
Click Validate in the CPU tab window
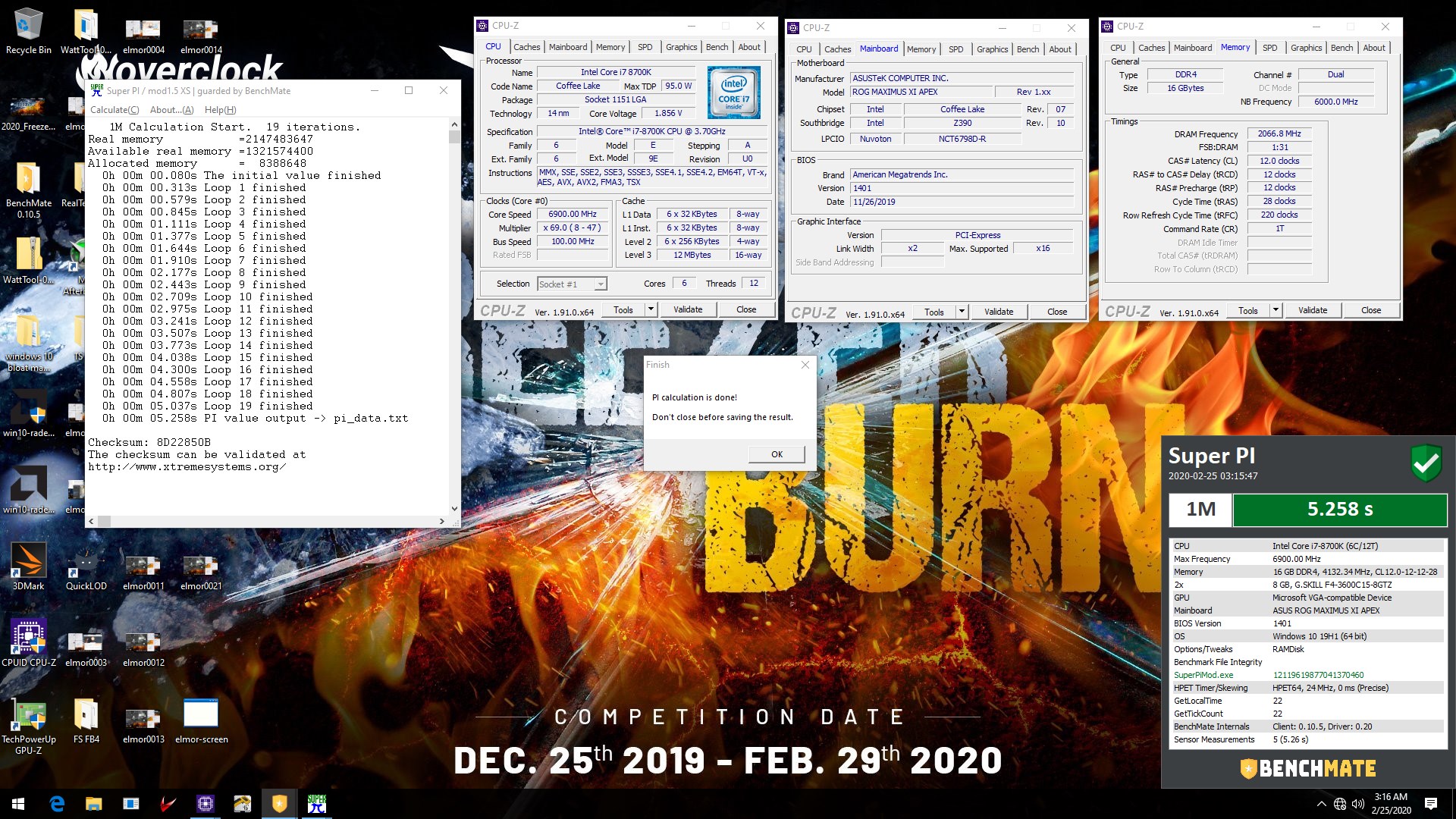point(688,309)
